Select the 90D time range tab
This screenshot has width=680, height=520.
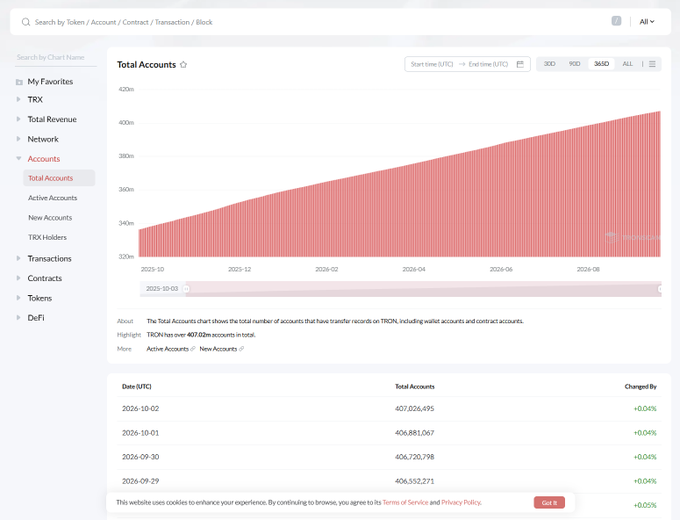(575, 64)
